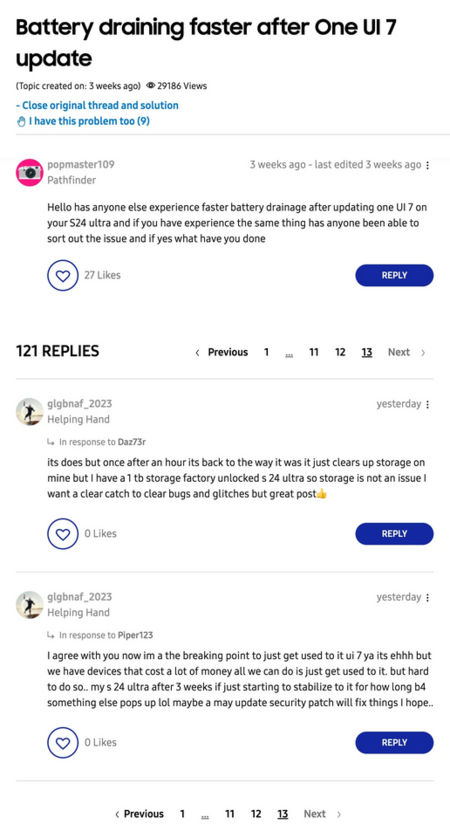Go to page 11 in top pagination
Viewport: 450px width, 838px height.
[x=314, y=352]
